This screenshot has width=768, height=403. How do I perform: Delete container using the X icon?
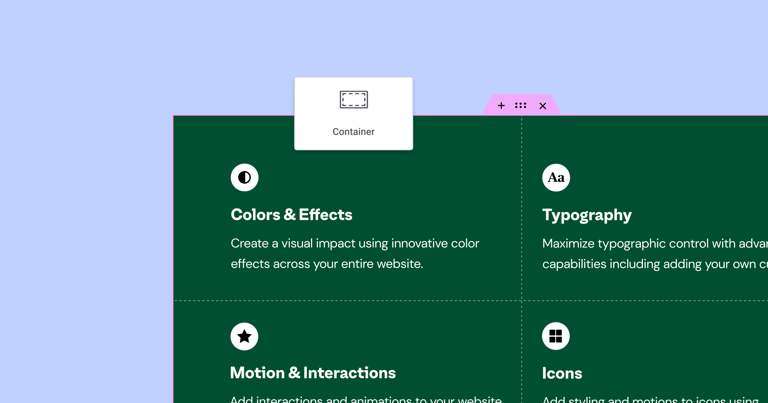(x=543, y=106)
